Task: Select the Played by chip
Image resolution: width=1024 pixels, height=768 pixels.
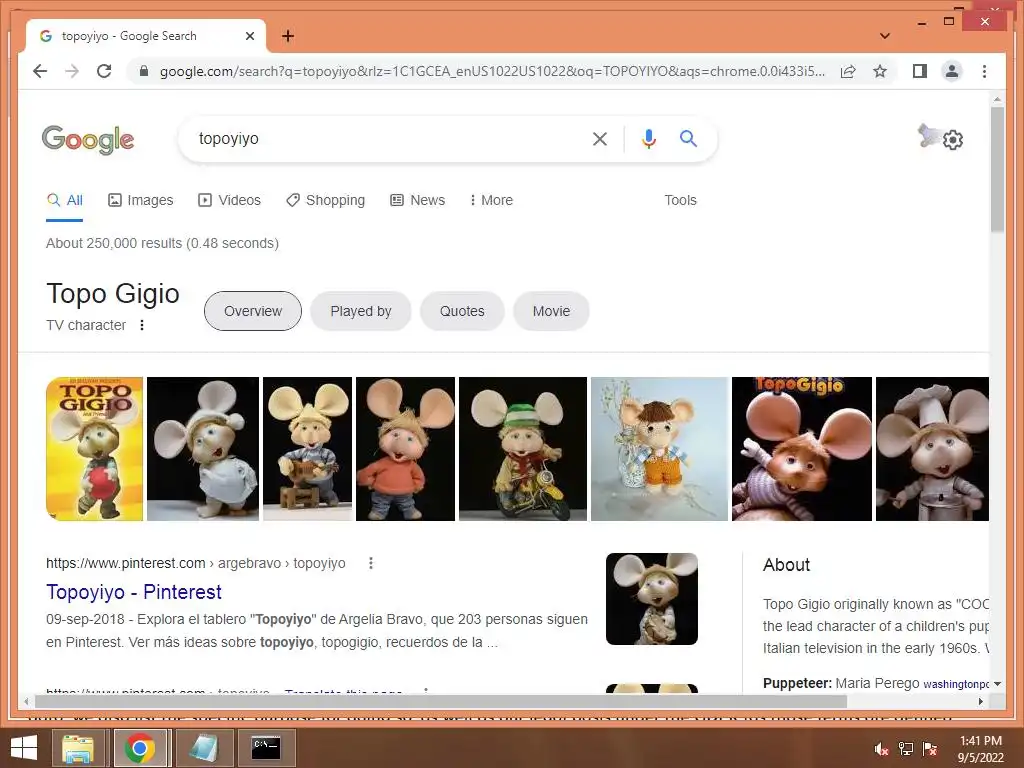Action: [x=360, y=311]
